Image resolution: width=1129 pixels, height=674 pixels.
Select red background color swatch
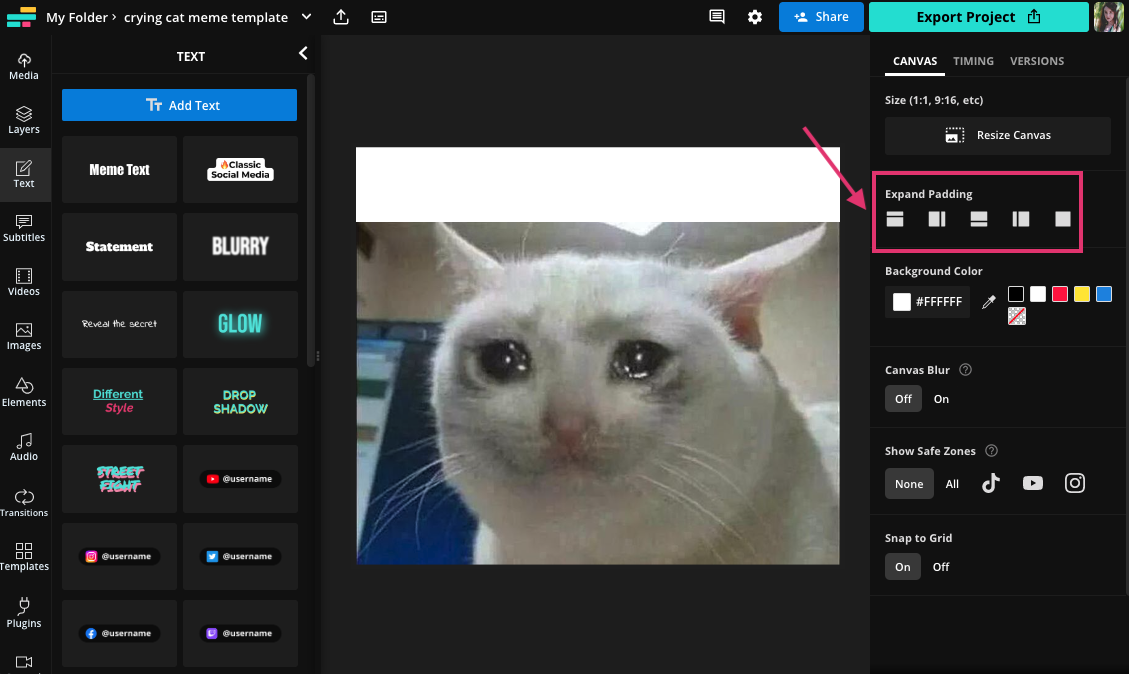[x=1060, y=294]
